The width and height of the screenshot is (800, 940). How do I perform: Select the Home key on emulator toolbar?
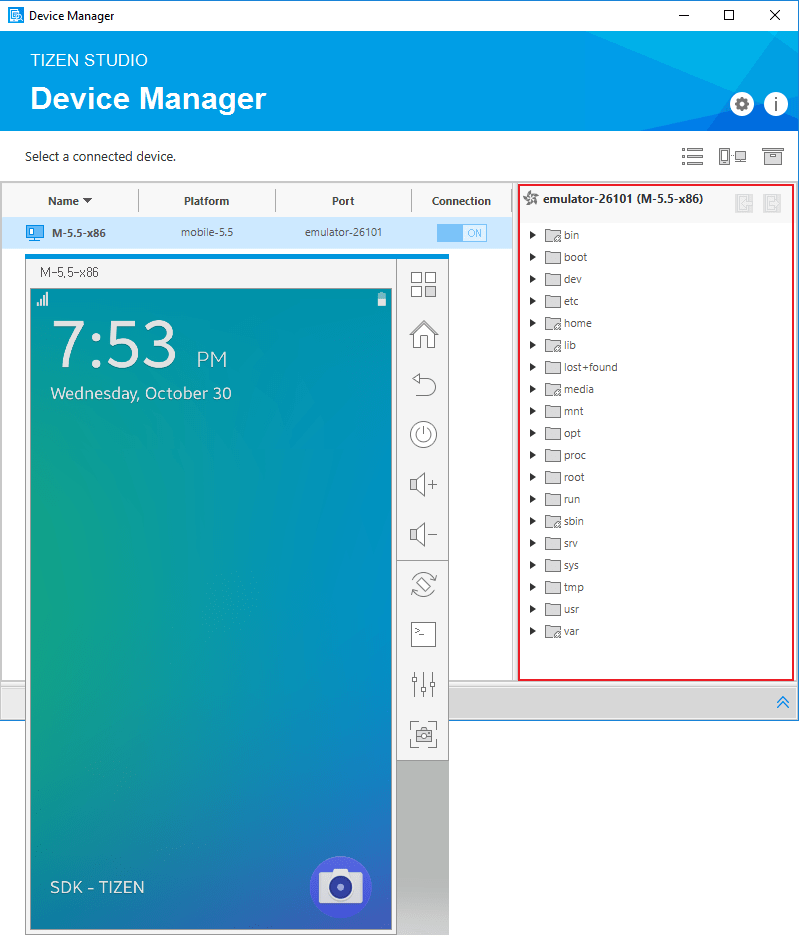(423, 335)
